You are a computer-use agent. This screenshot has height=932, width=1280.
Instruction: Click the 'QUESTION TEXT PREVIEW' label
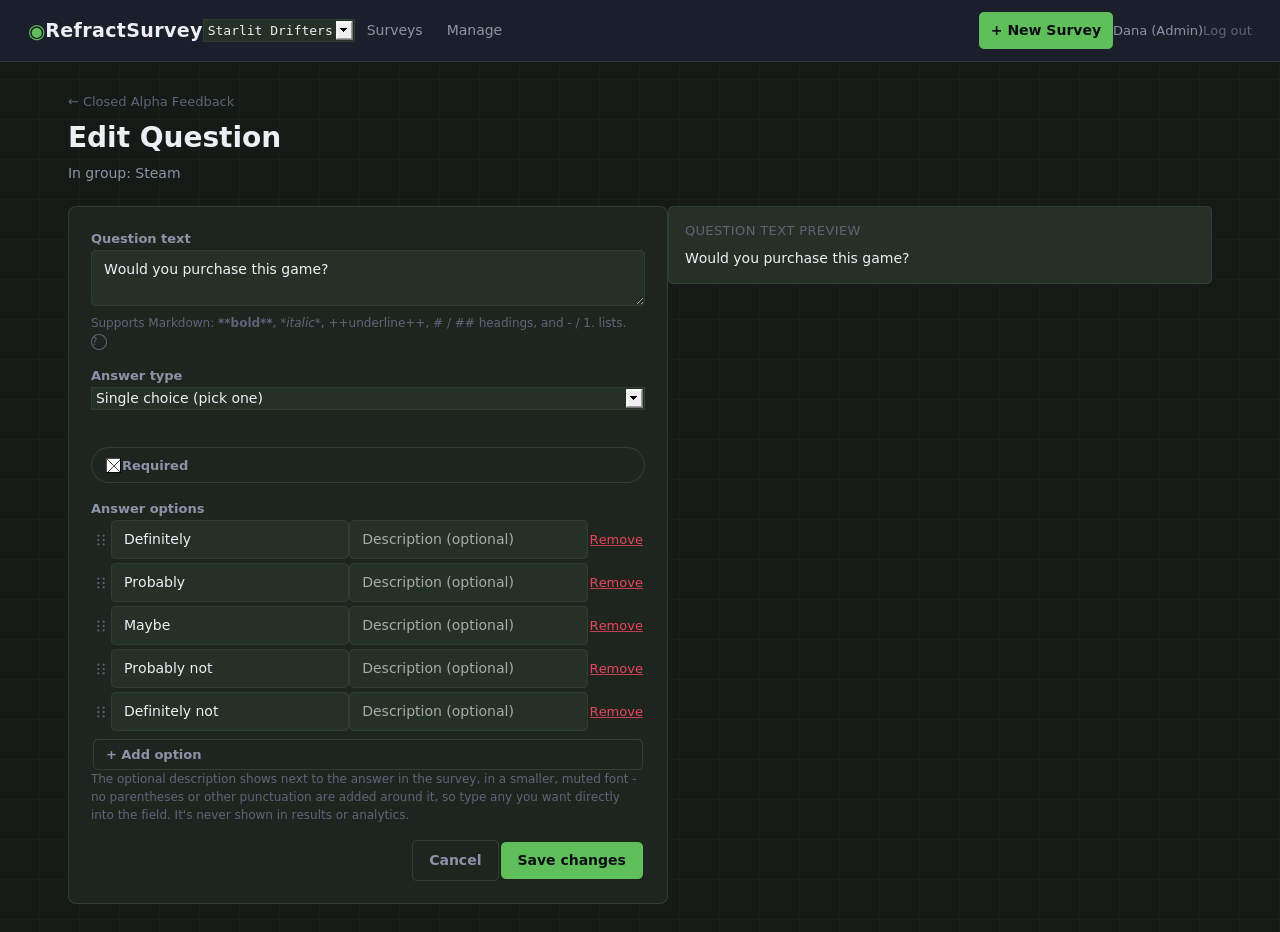point(773,231)
